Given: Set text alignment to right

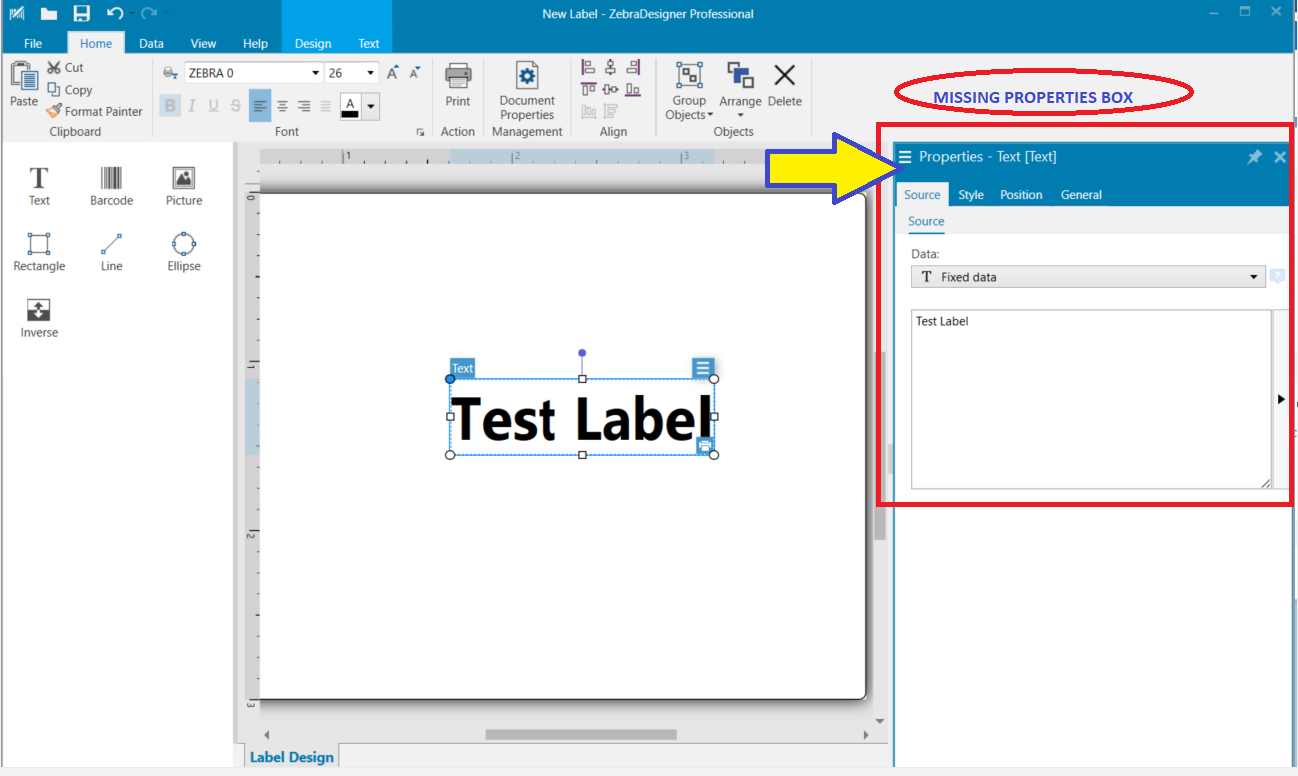Looking at the screenshot, I should pos(304,106).
